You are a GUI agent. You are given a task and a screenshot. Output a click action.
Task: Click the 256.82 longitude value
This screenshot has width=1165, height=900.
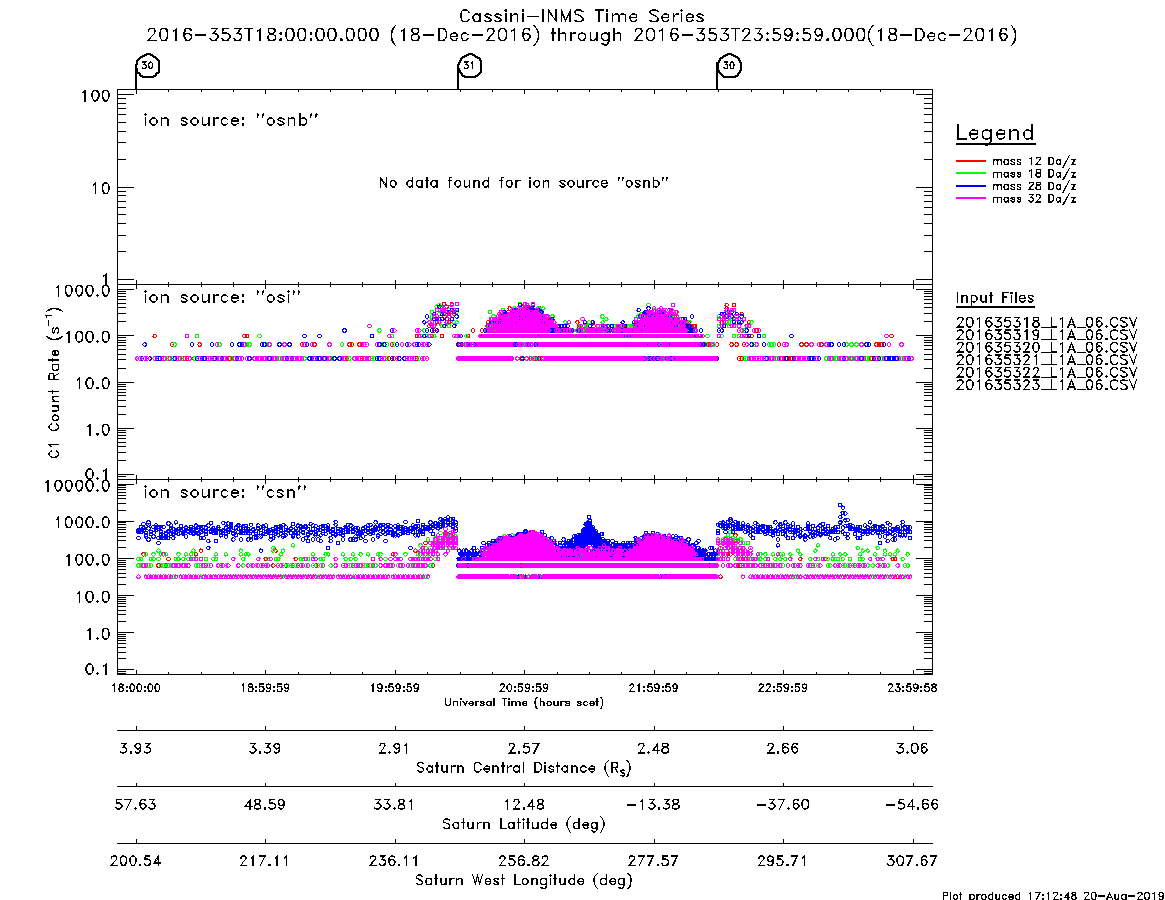point(524,861)
